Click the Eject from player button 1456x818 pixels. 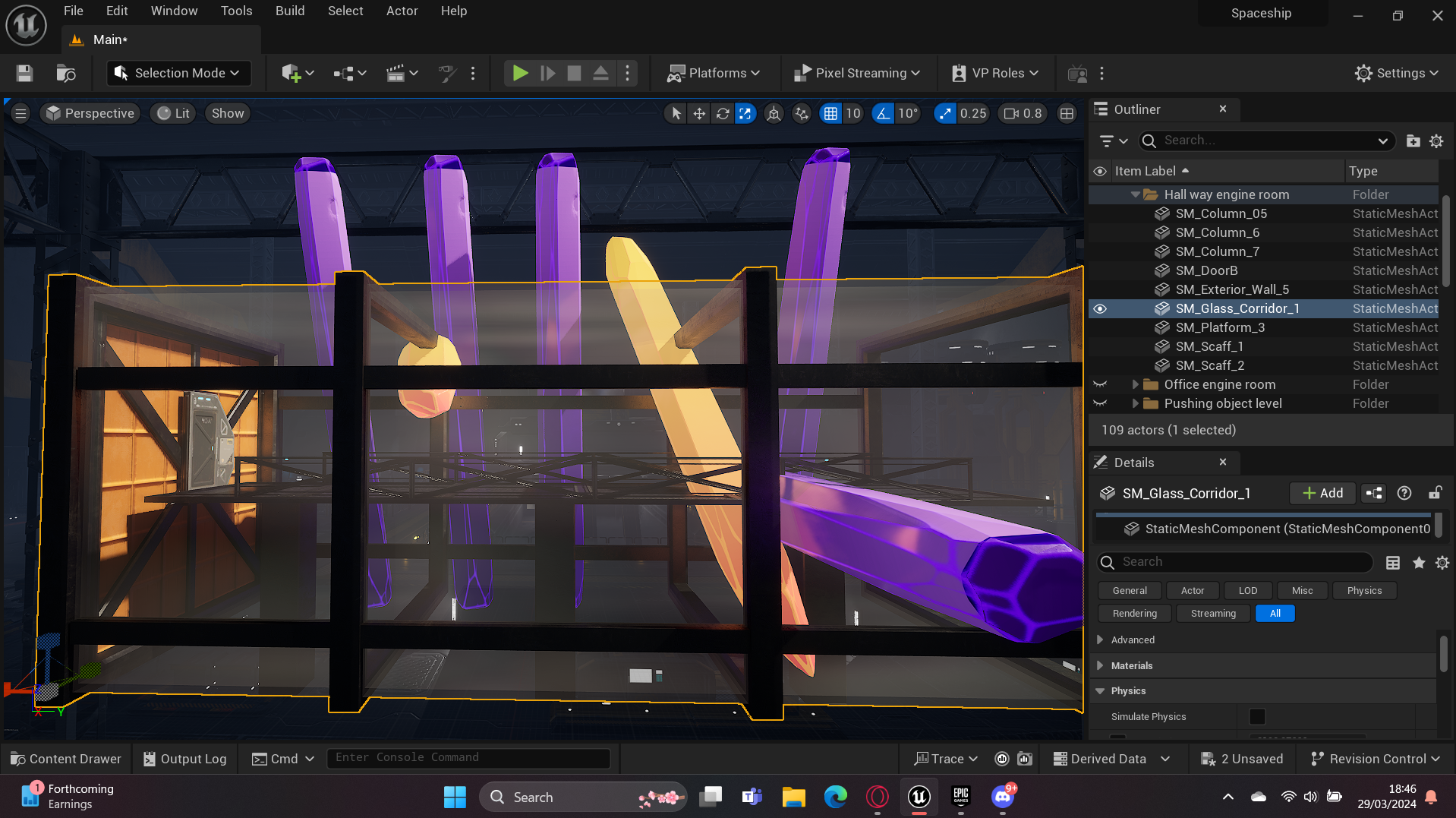point(600,73)
